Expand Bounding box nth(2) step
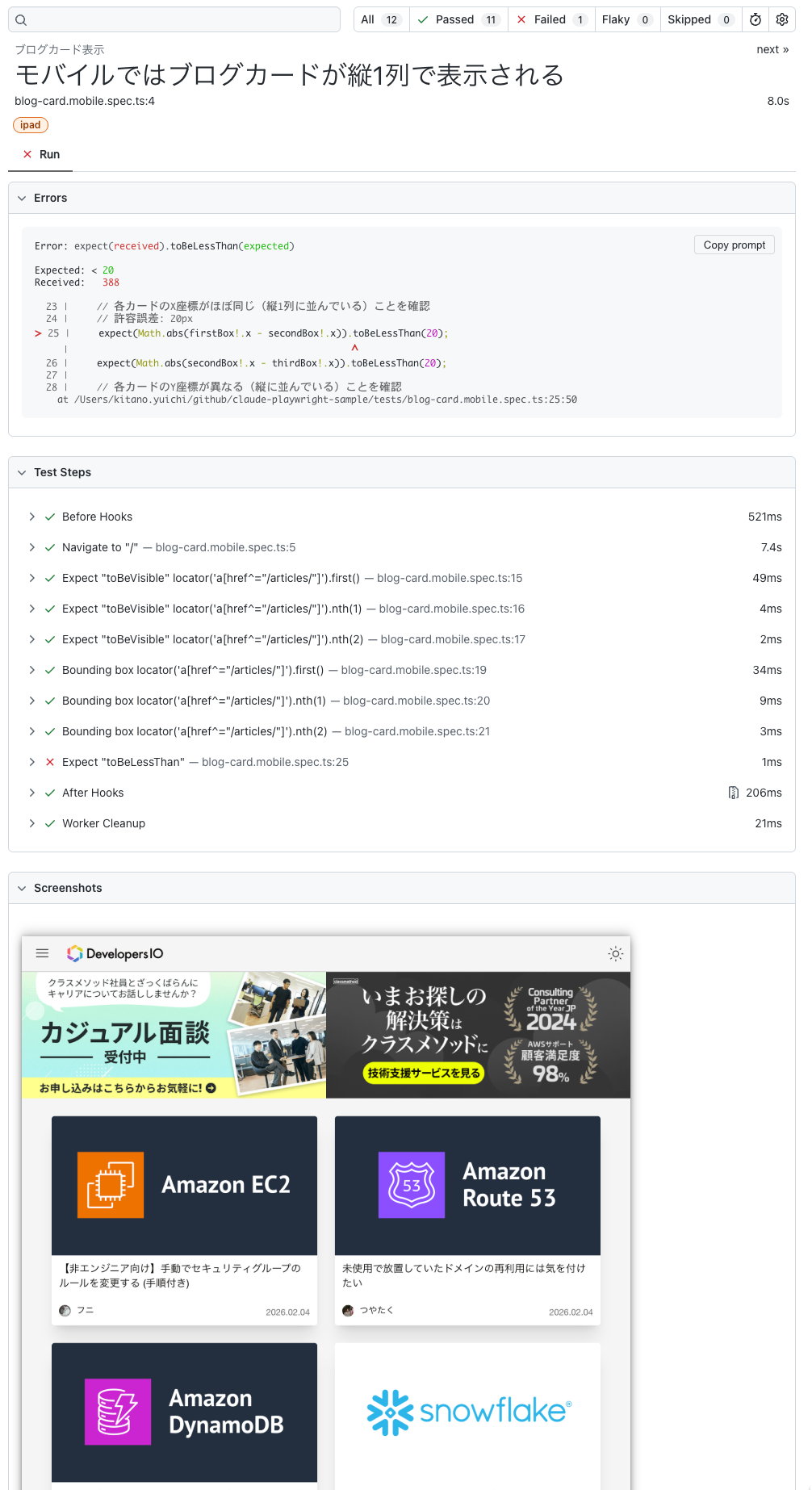 (32, 731)
